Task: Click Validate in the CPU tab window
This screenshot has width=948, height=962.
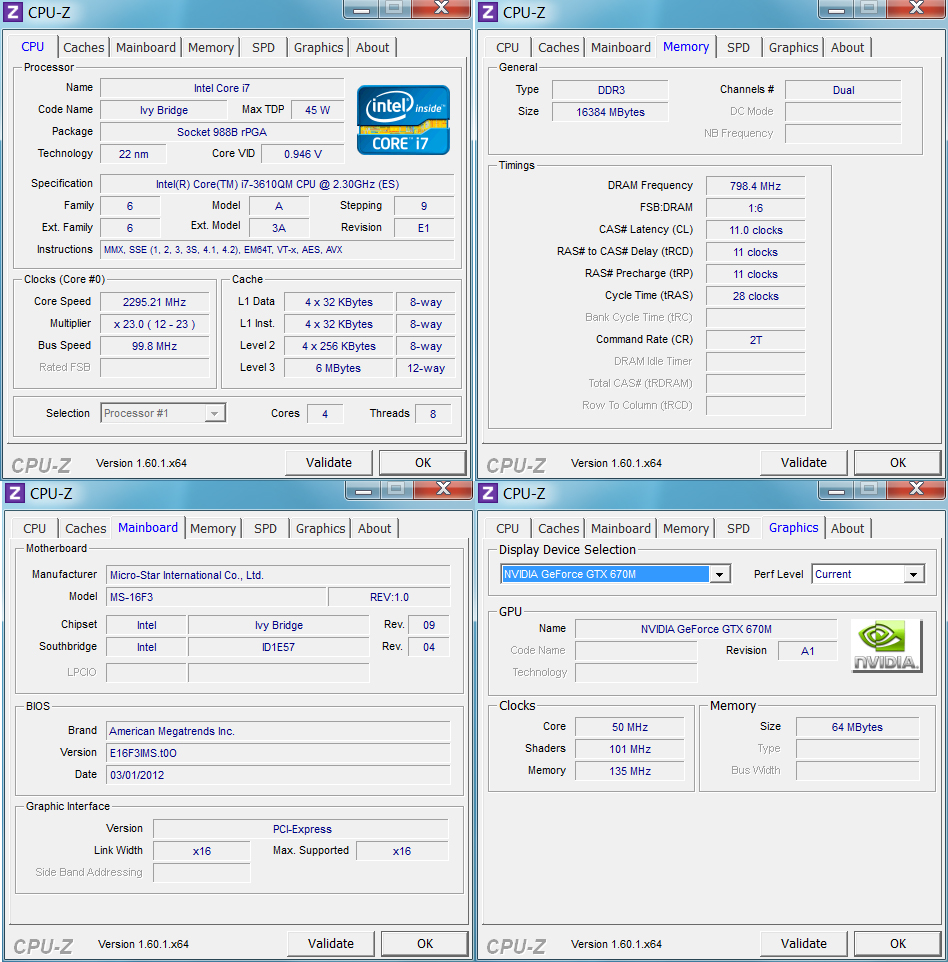Action: [x=329, y=463]
